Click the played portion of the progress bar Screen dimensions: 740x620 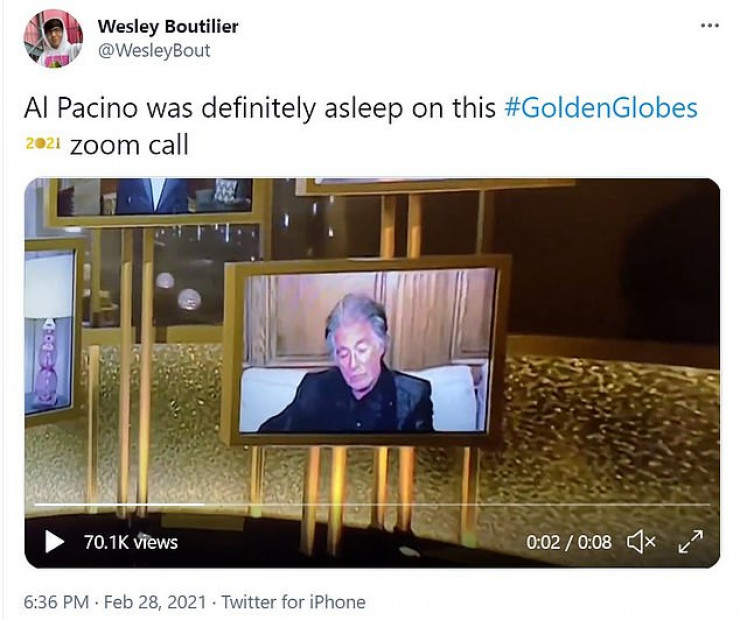(x=119, y=505)
